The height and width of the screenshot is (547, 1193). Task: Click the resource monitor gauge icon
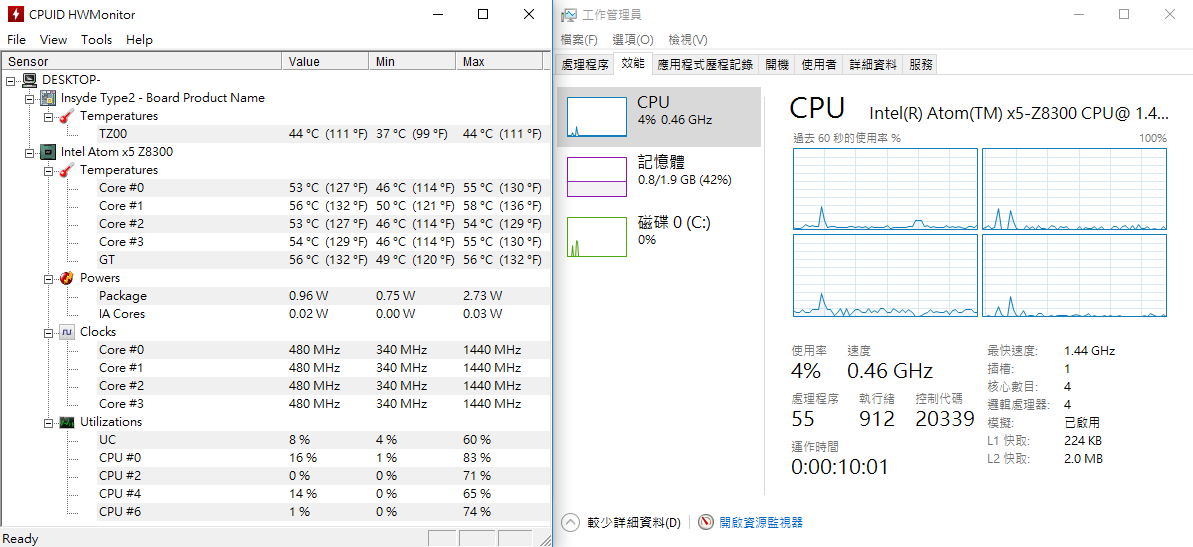[706, 523]
